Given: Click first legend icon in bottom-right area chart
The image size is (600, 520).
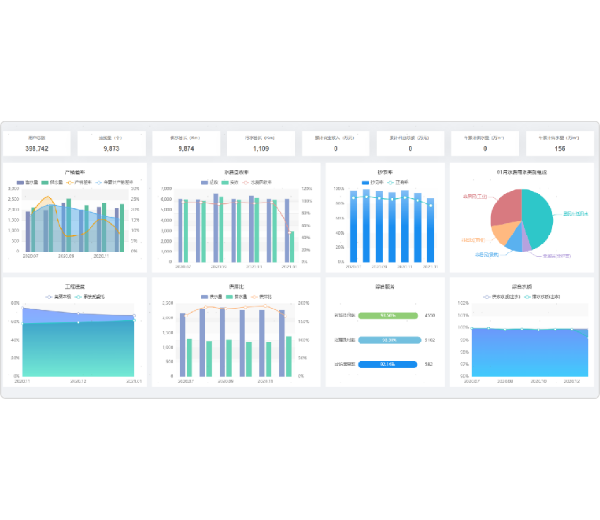Looking at the screenshot, I should tap(486, 298).
